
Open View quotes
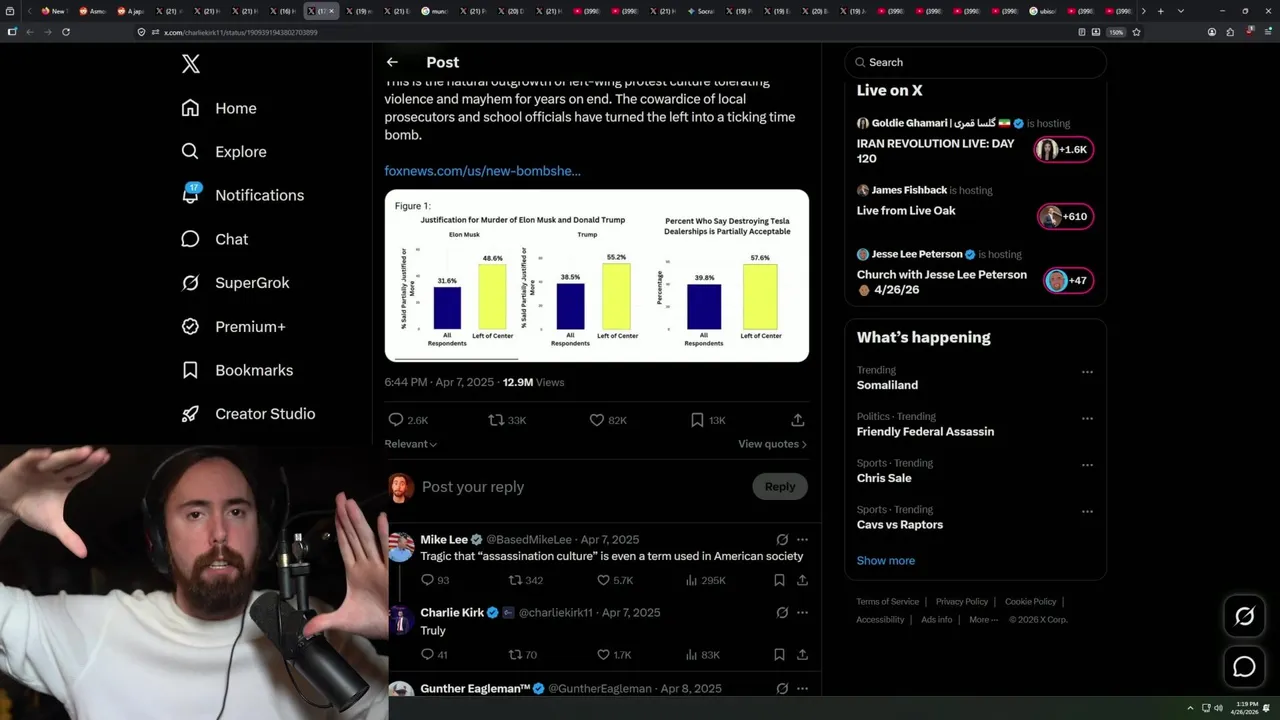[772, 444]
